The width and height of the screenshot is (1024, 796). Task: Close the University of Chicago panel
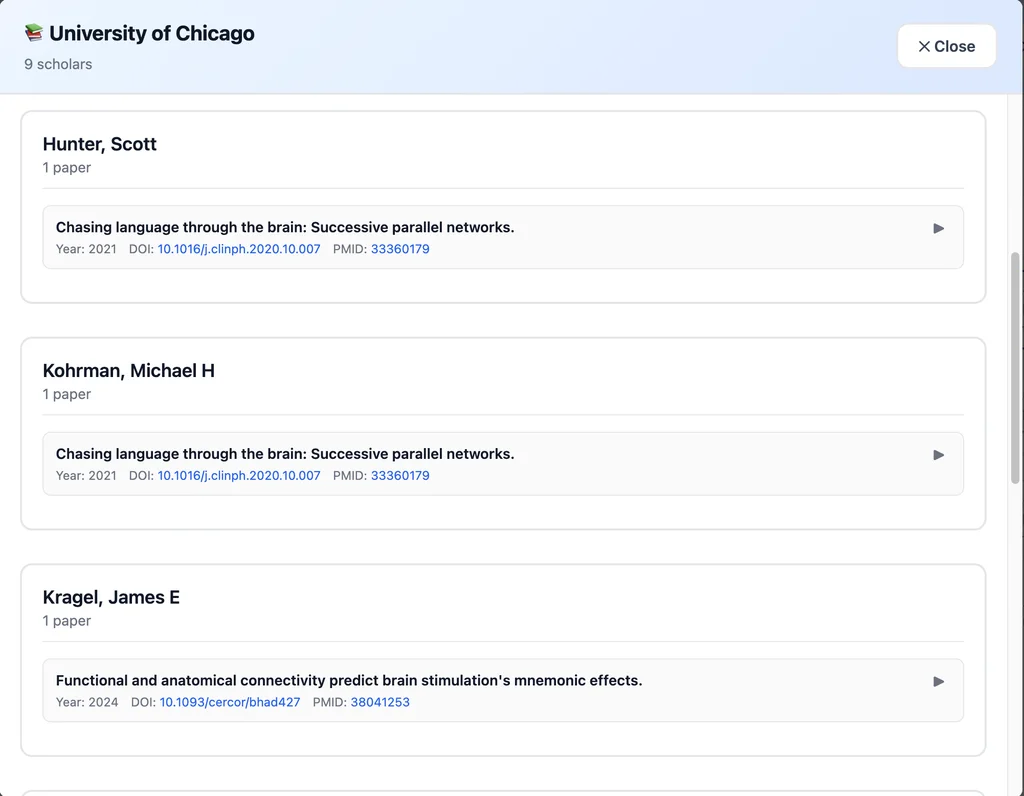tap(946, 46)
